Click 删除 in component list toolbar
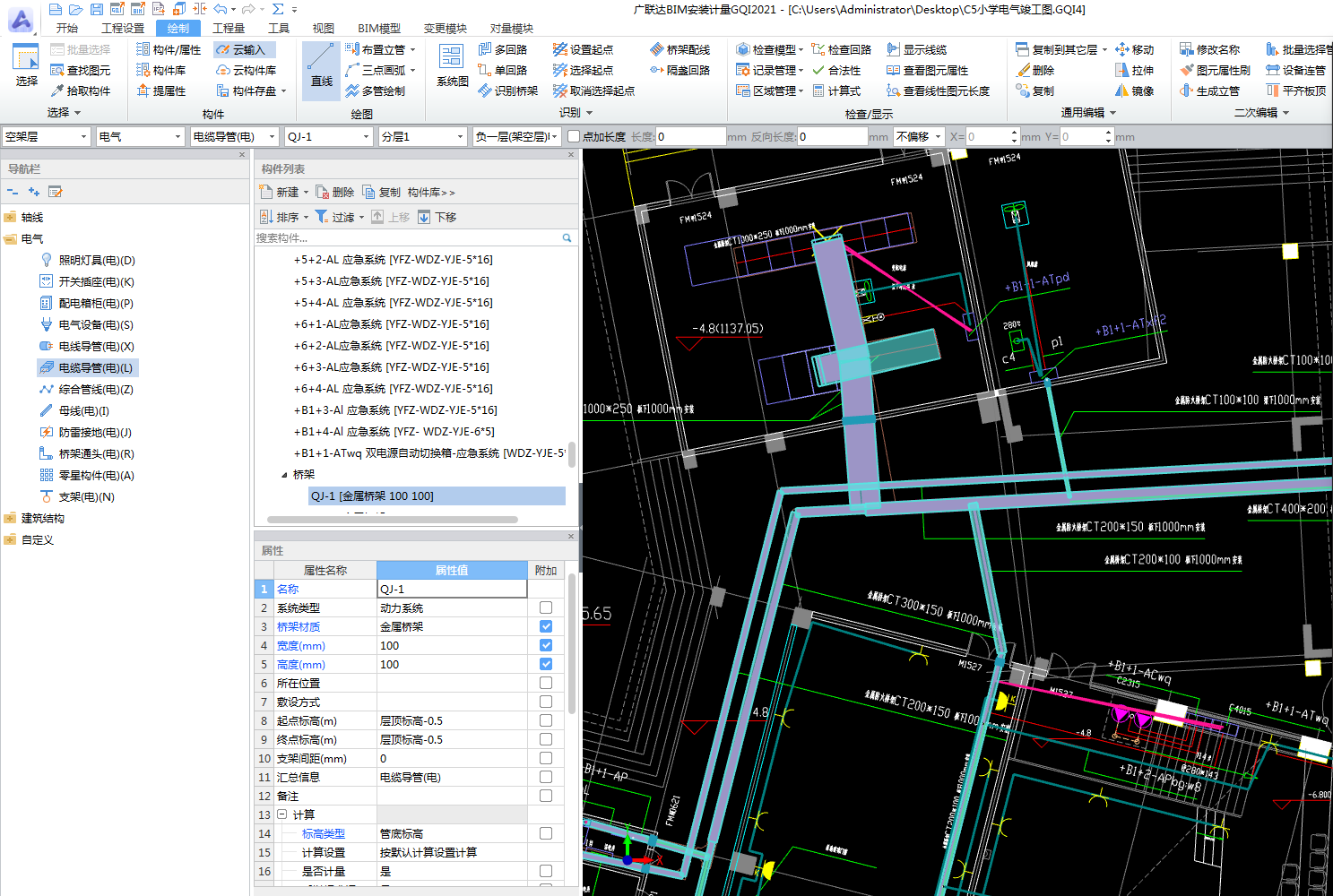 [335, 192]
